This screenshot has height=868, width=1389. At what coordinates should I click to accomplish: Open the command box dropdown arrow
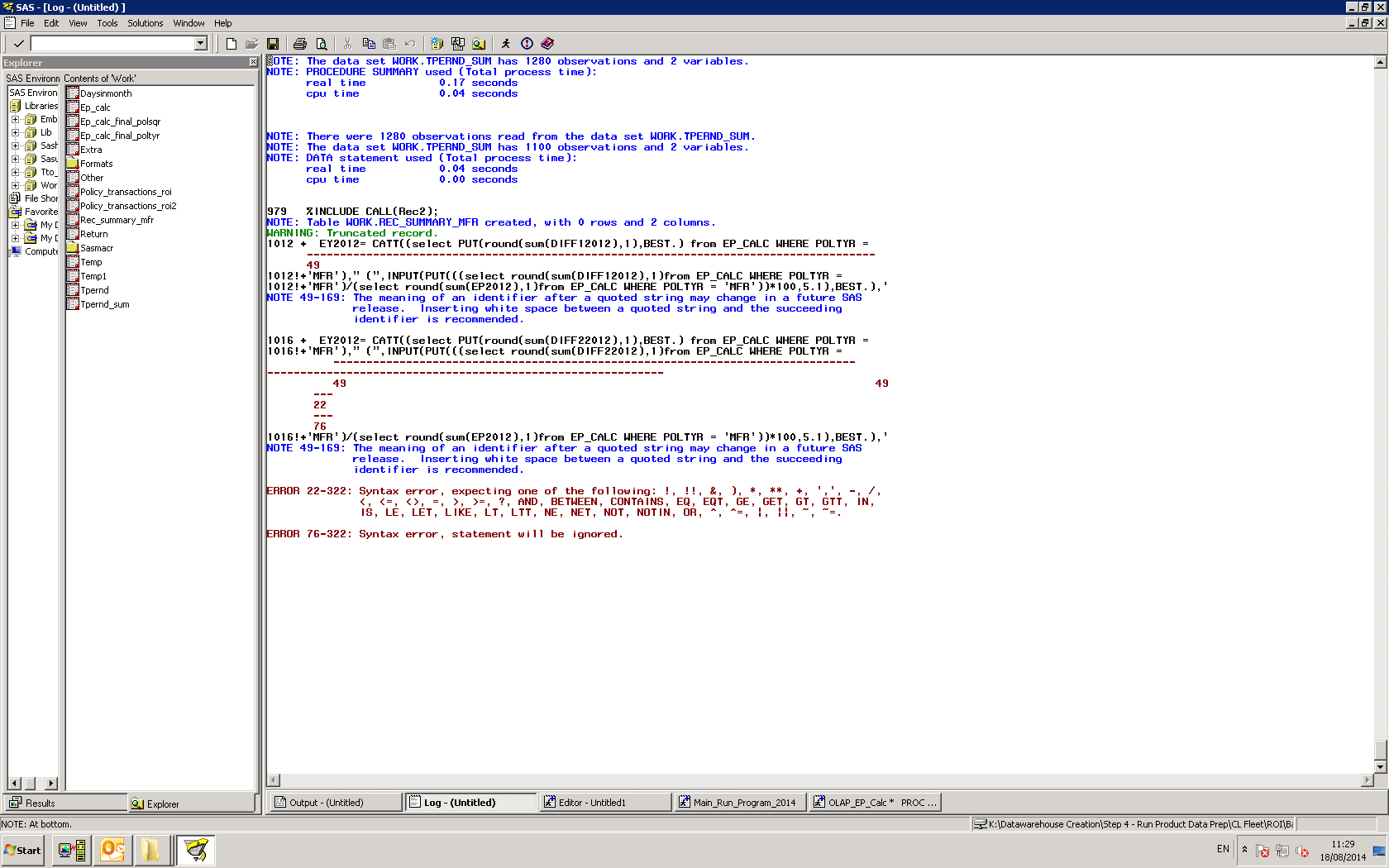200,44
